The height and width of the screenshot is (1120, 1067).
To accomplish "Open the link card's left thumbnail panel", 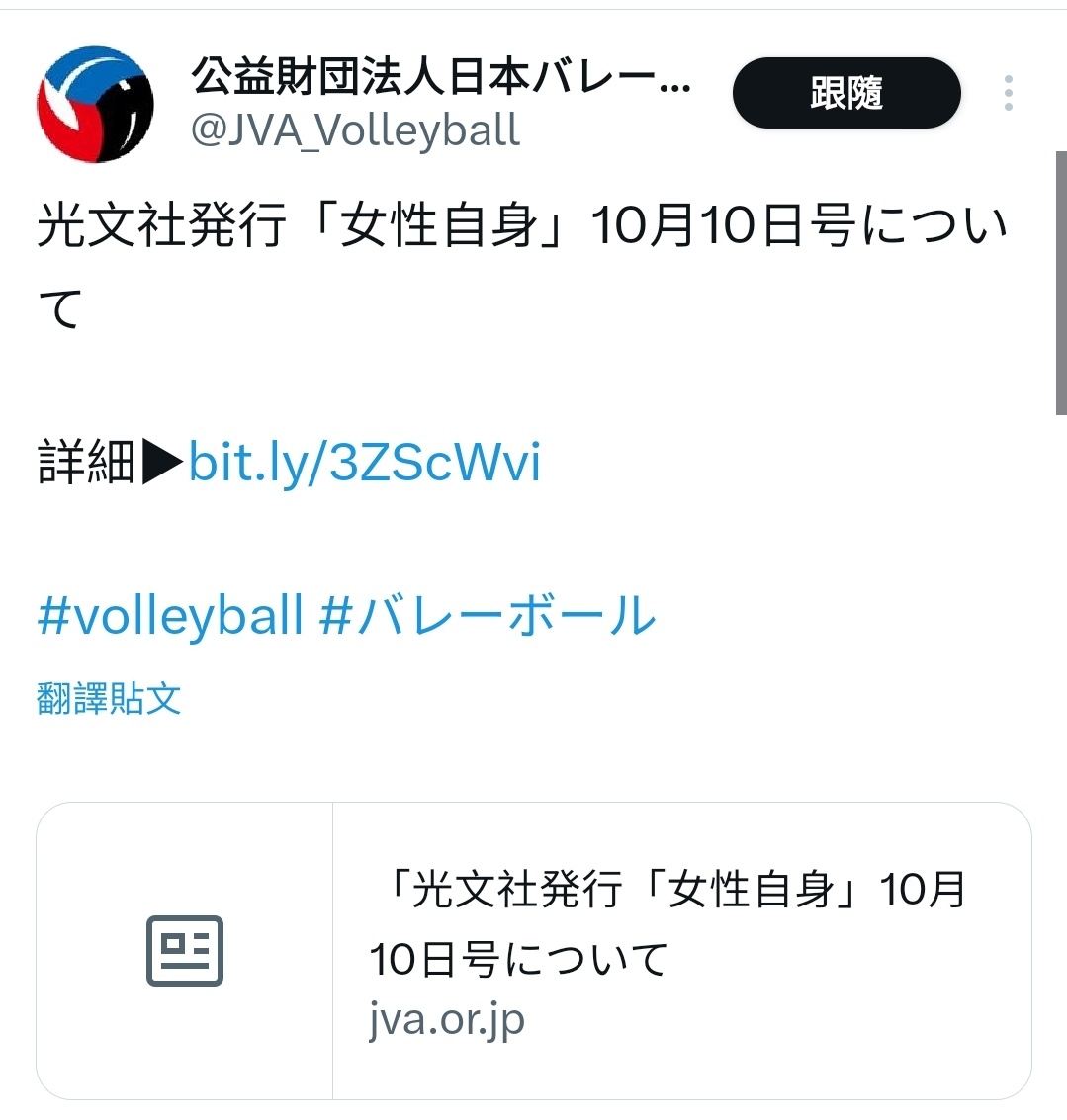I will coord(184,951).
